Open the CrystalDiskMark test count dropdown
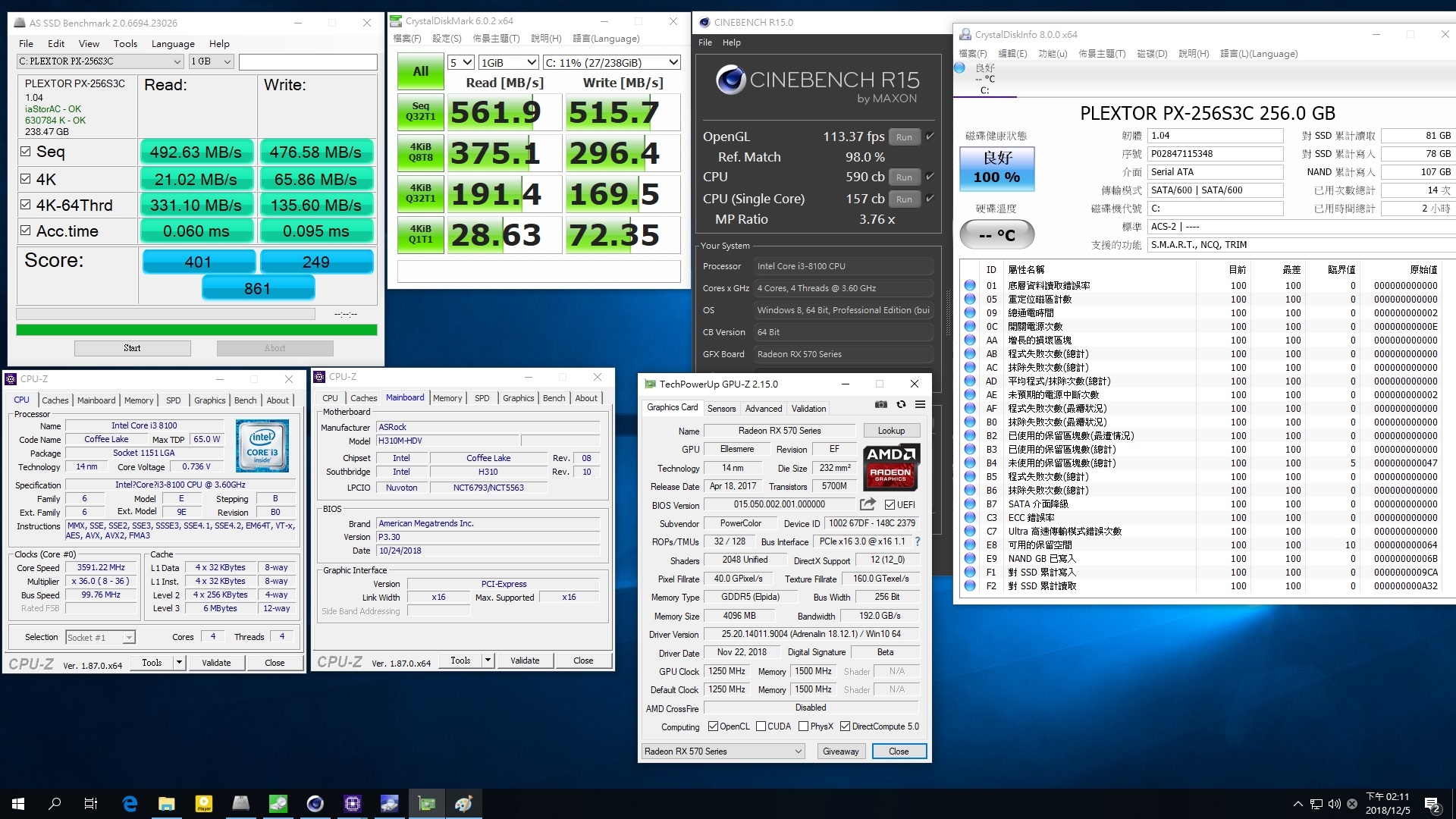The height and width of the screenshot is (819, 1456). coord(461,62)
